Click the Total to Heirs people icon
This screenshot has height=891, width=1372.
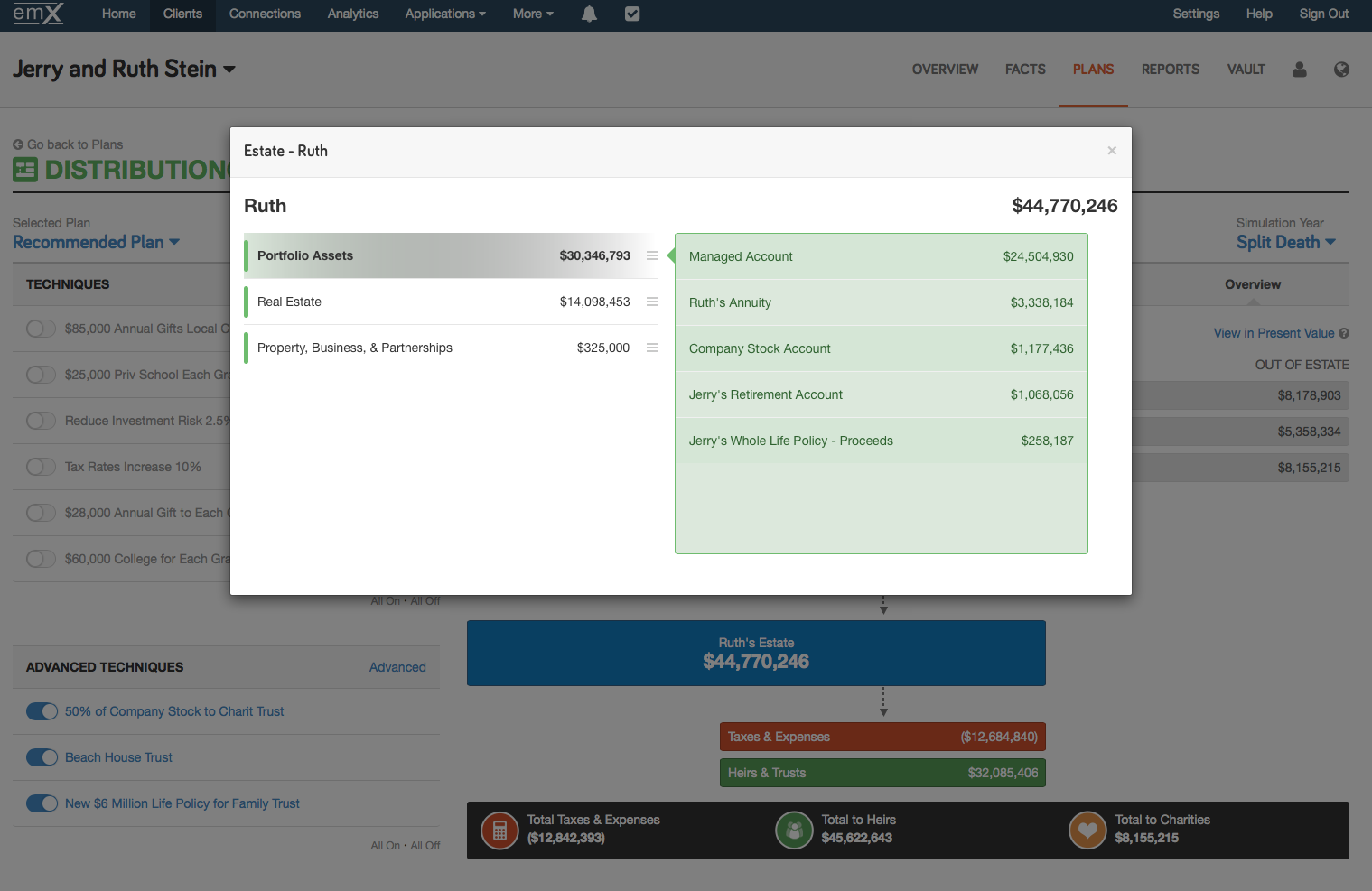click(794, 831)
